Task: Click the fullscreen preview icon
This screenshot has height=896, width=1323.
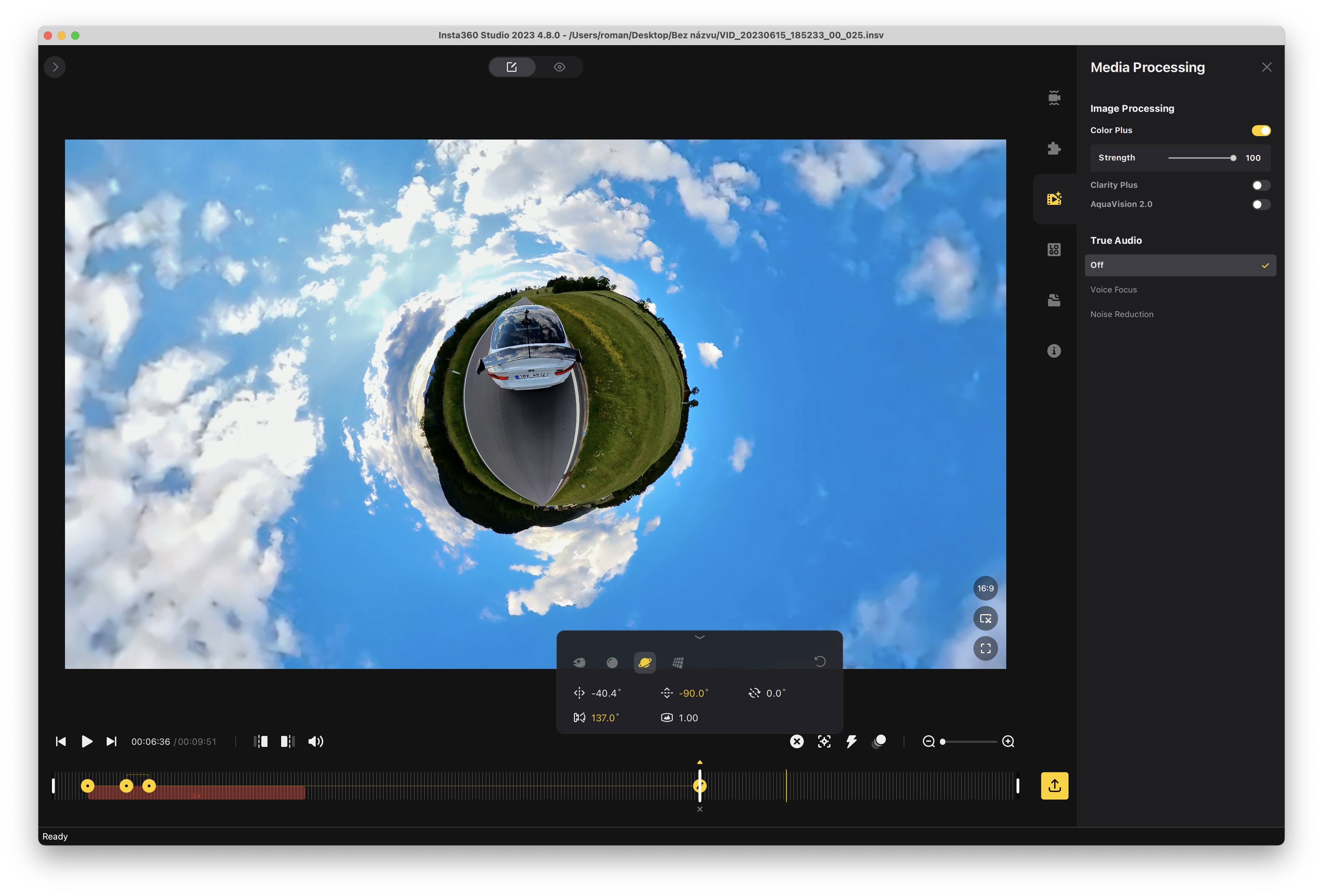Action: click(985, 648)
